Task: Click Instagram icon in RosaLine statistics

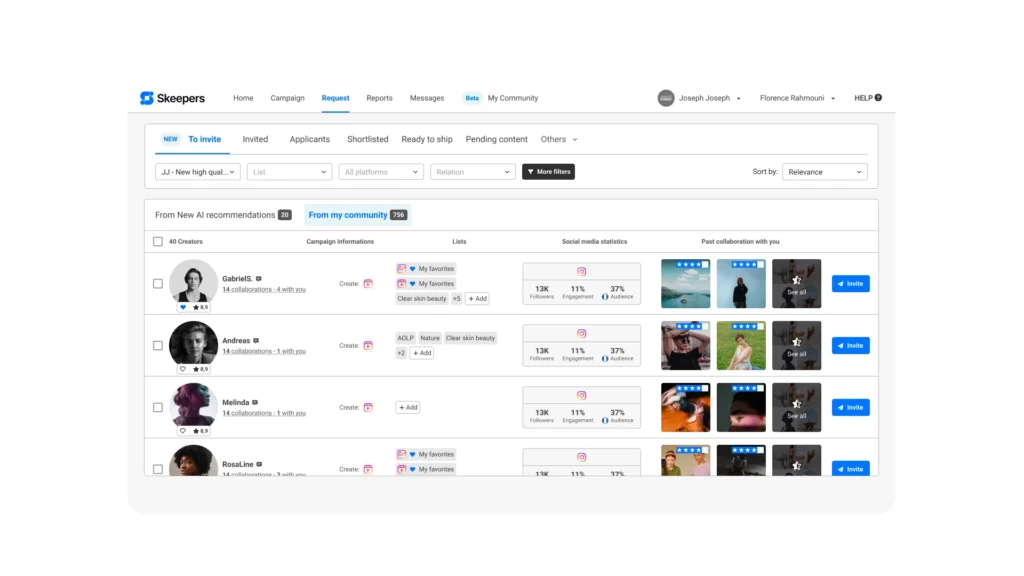Action: [x=581, y=457]
